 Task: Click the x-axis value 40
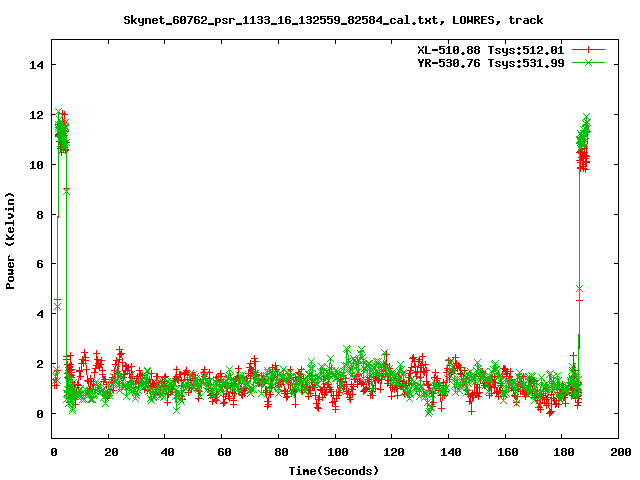click(167, 452)
